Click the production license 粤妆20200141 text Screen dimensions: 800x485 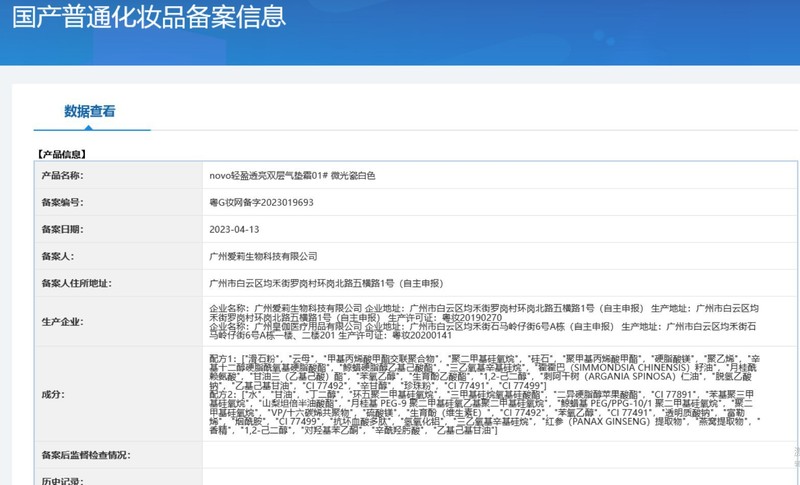point(421,335)
